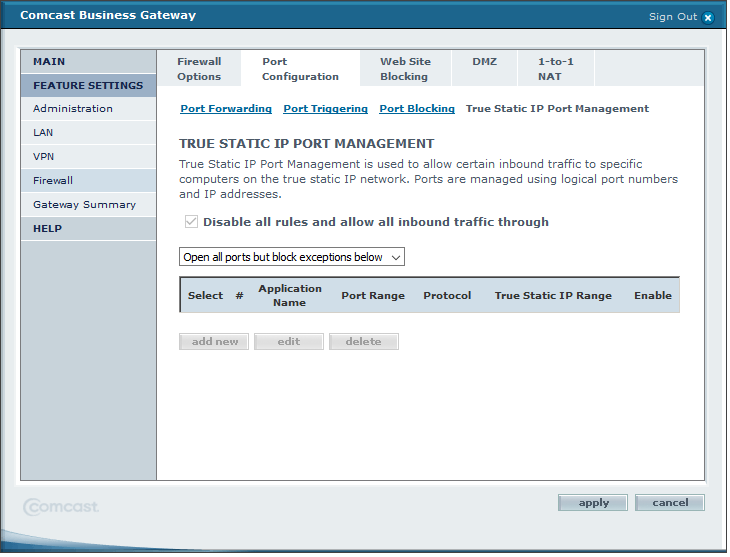Viewport: 730px width, 557px height.
Task: Open HELP in the sidebar
Action: click(x=89, y=230)
